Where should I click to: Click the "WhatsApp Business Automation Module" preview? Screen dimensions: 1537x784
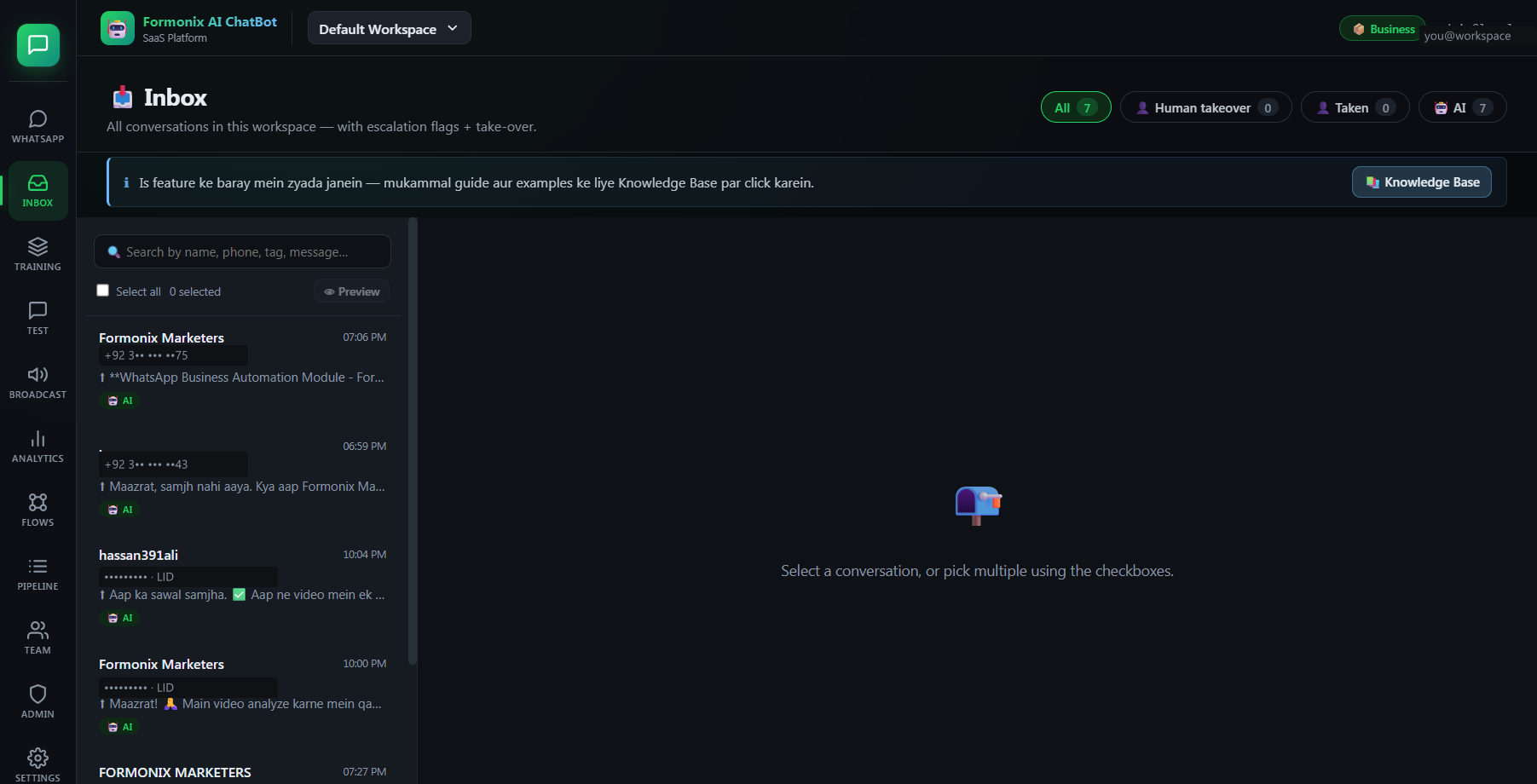[242, 378]
